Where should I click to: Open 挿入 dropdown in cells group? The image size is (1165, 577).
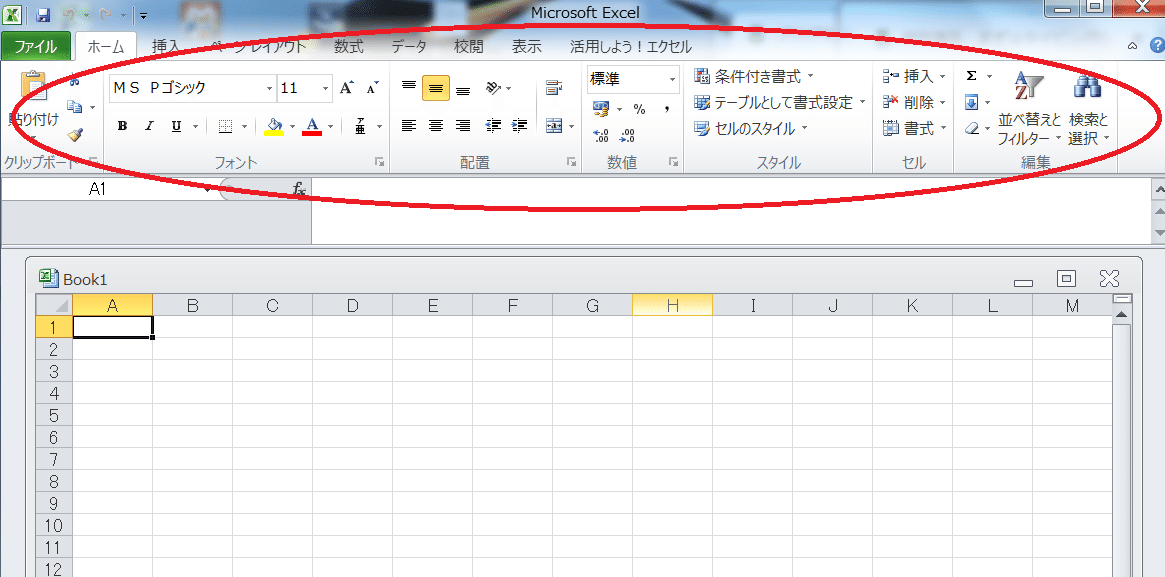(x=914, y=76)
